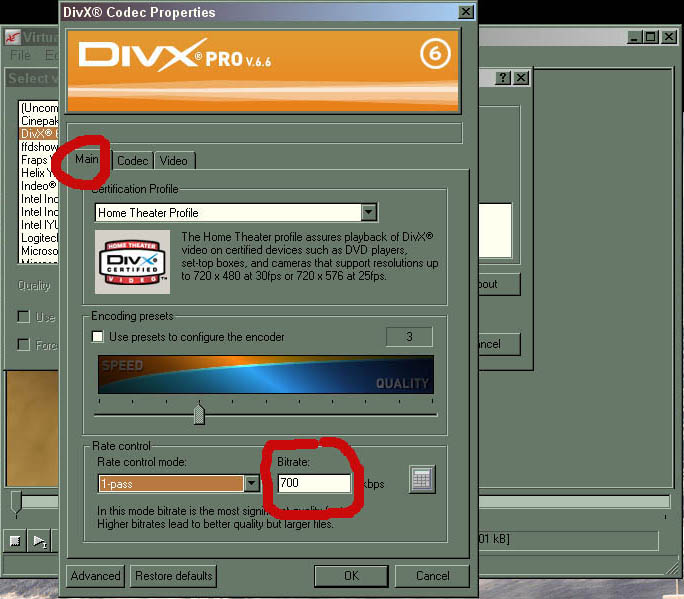Image resolution: width=684 pixels, height=599 pixels.
Task: Select the DivX codec entry in the list
Action: 39,133
